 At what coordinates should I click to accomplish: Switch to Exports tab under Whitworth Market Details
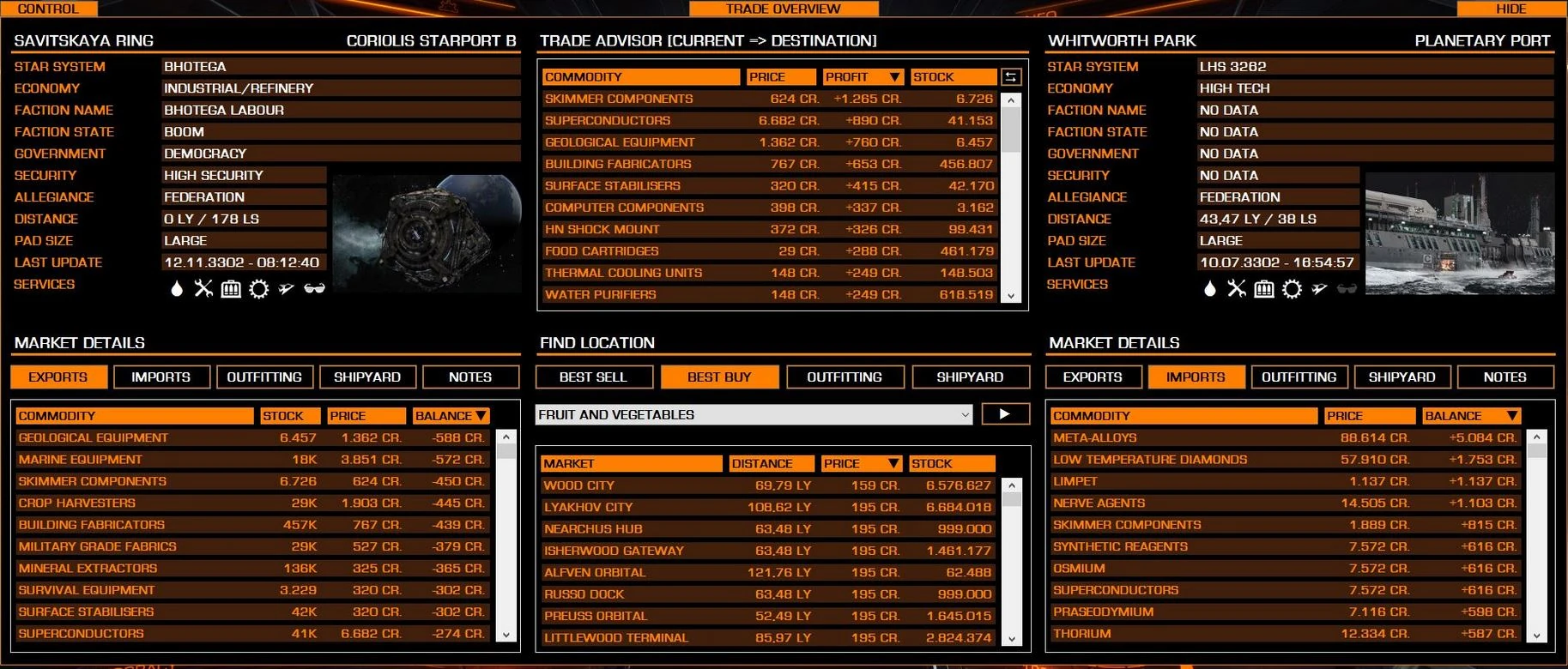pos(1093,377)
